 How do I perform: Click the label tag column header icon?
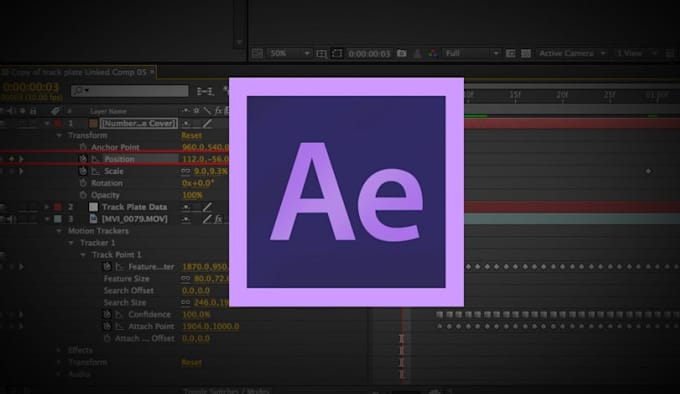tap(55, 111)
